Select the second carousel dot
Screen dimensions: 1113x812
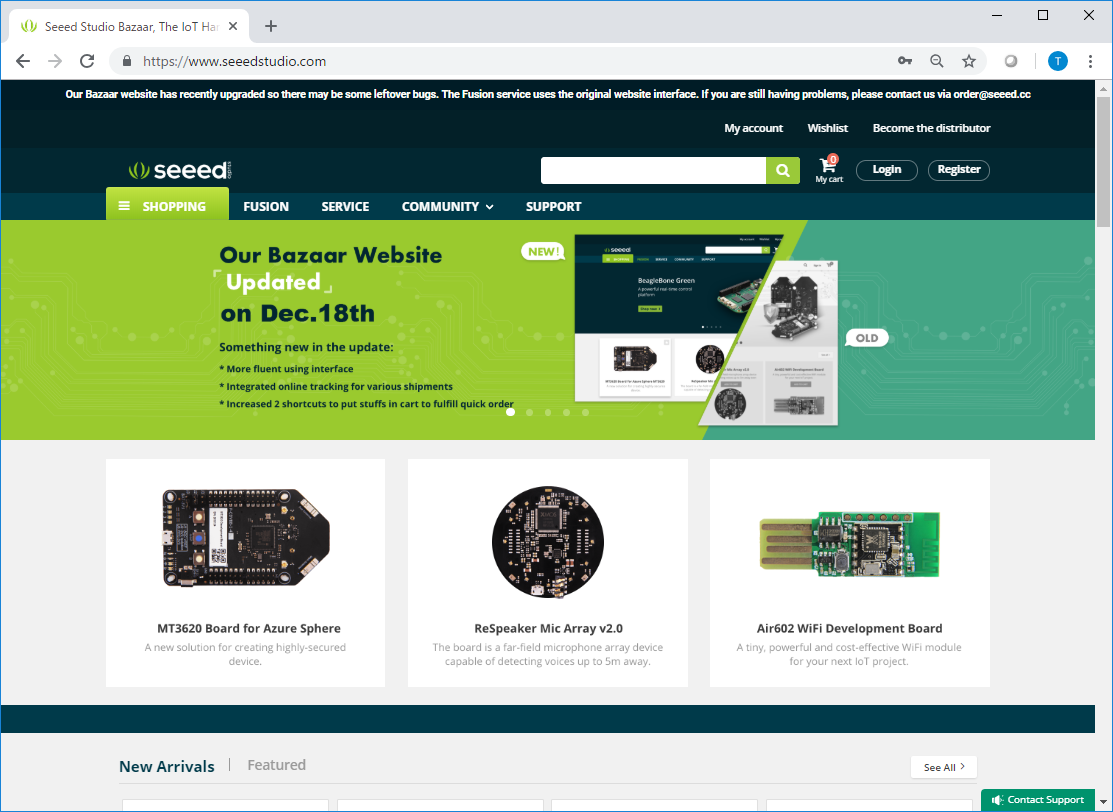[530, 412]
